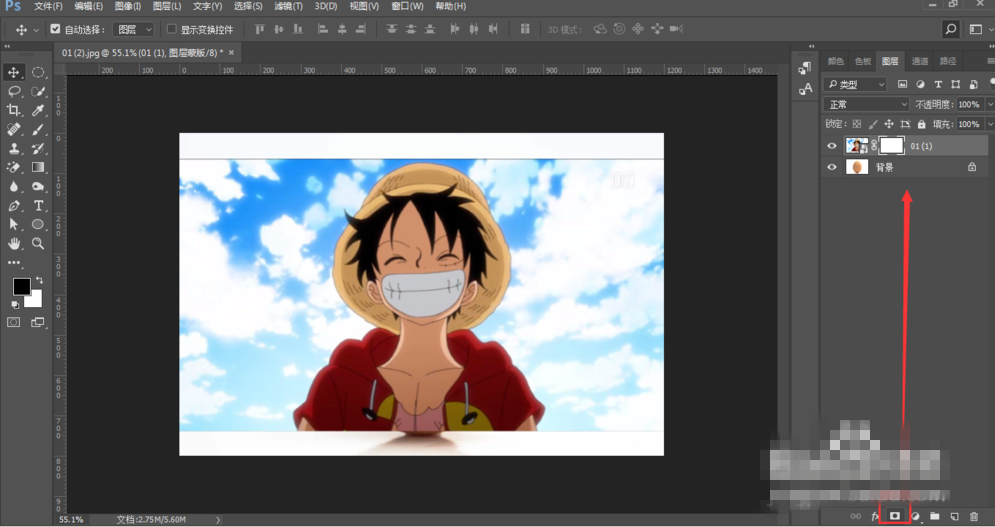Select the Hand tool

point(14,244)
